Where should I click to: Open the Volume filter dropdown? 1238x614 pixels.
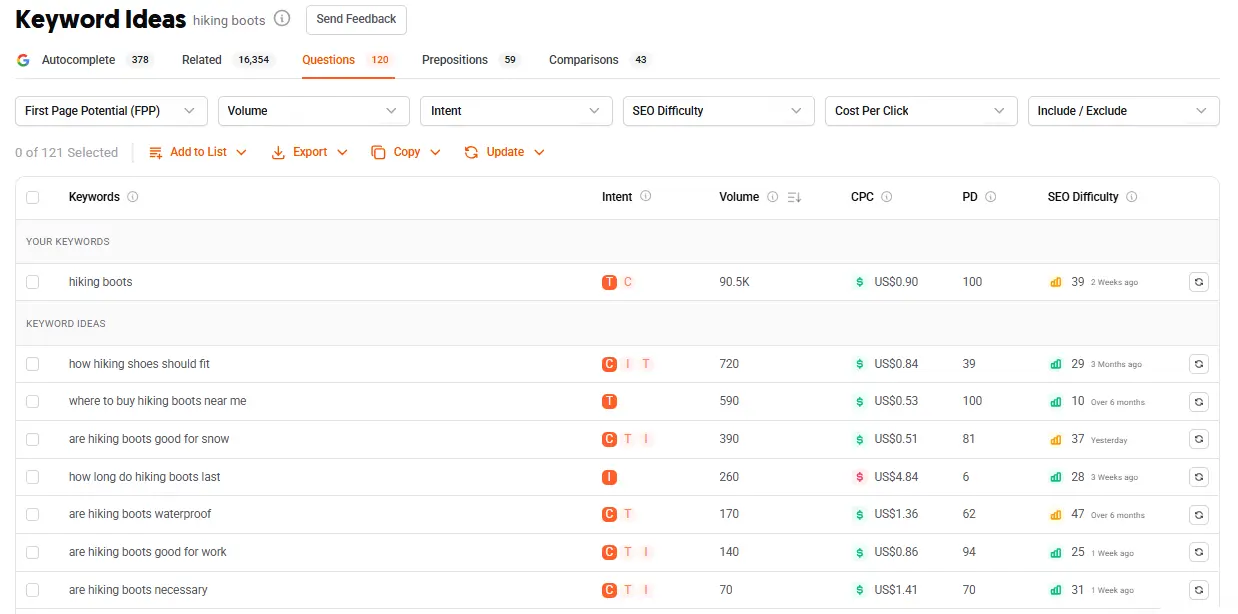coord(314,111)
